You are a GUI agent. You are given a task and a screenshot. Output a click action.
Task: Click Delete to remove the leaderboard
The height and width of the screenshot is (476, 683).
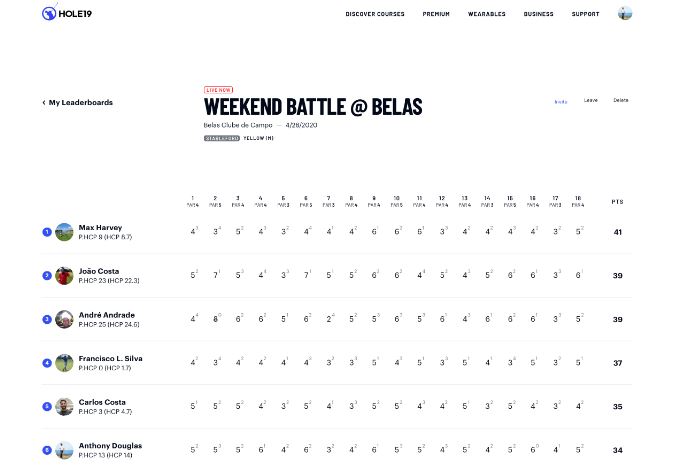[x=621, y=100]
